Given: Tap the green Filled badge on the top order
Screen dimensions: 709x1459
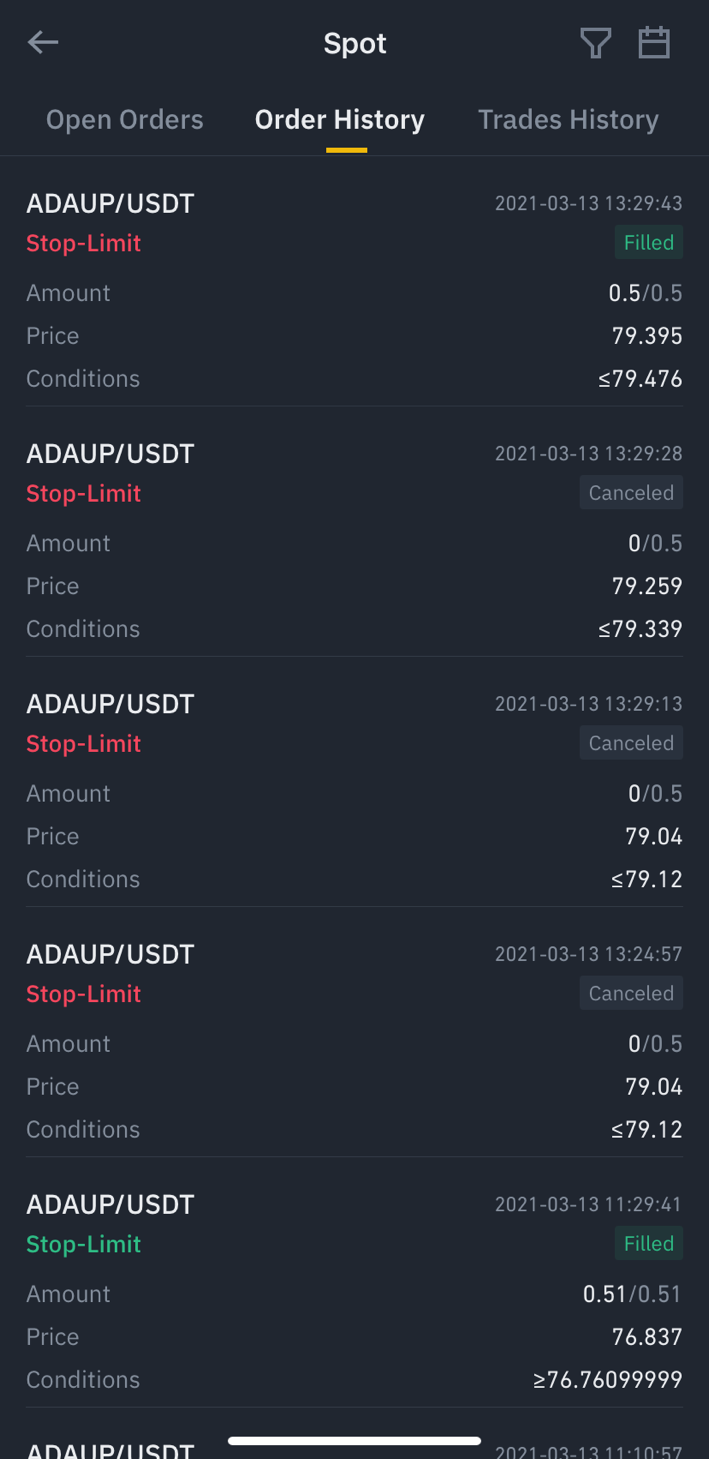Looking at the screenshot, I should click(x=649, y=243).
